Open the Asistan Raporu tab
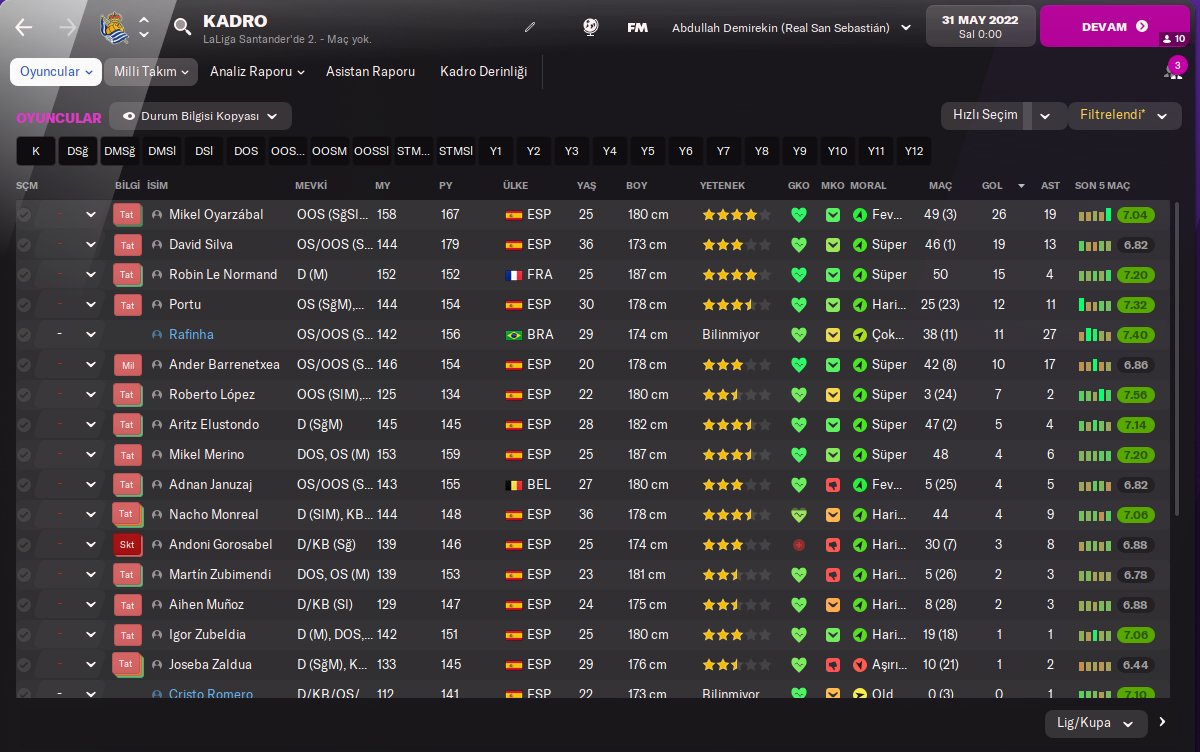The width and height of the screenshot is (1200, 752). click(370, 72)
